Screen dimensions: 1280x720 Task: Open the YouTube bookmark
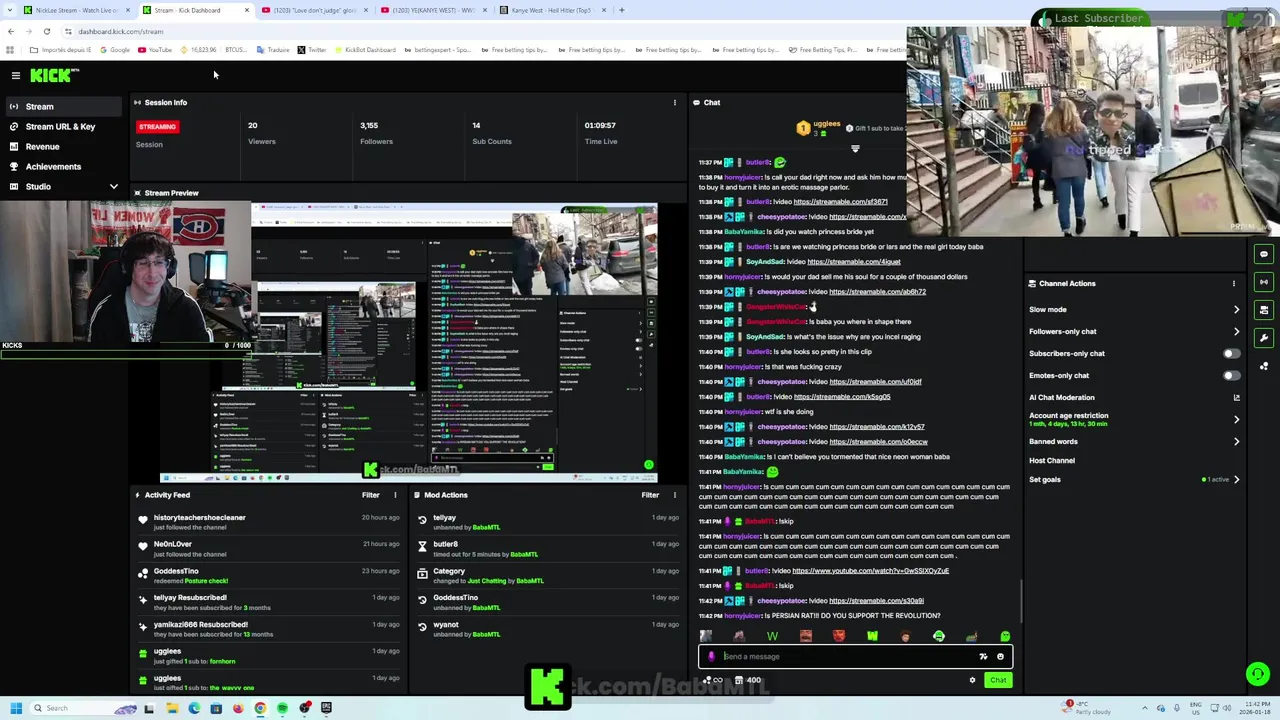[x=155, y=50]
